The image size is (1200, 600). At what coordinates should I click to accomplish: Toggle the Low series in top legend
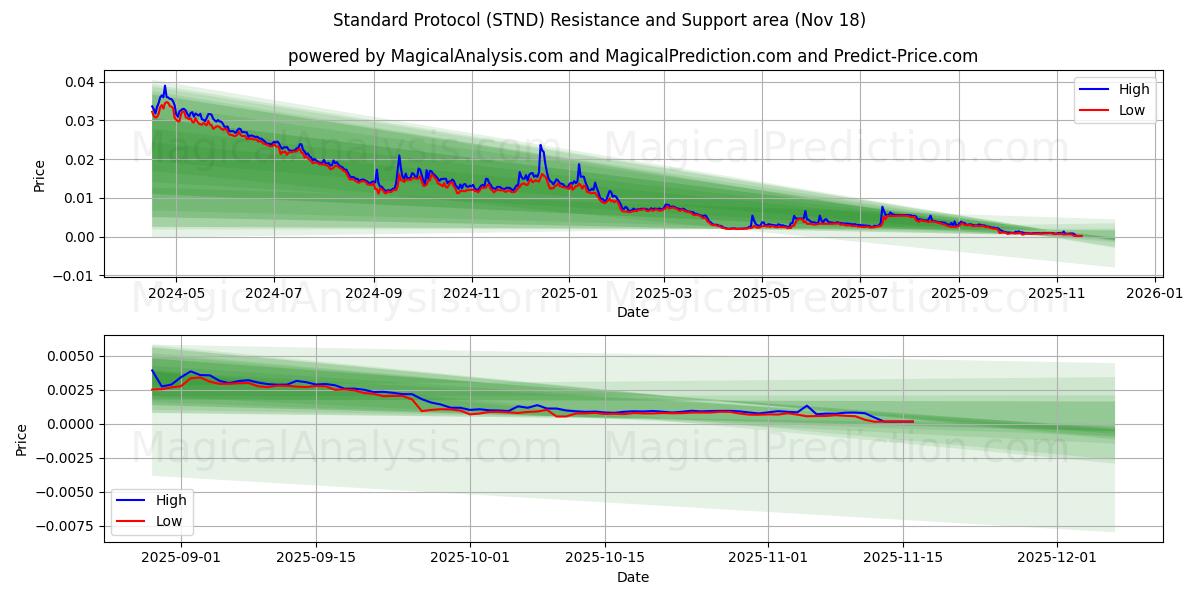coord(1132,108)
